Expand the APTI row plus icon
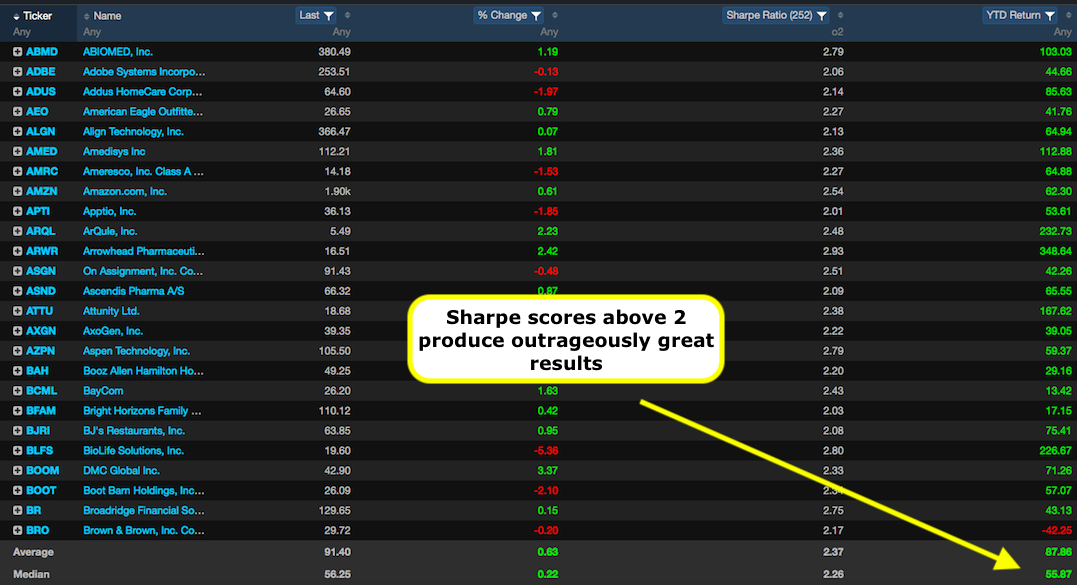 17,211
